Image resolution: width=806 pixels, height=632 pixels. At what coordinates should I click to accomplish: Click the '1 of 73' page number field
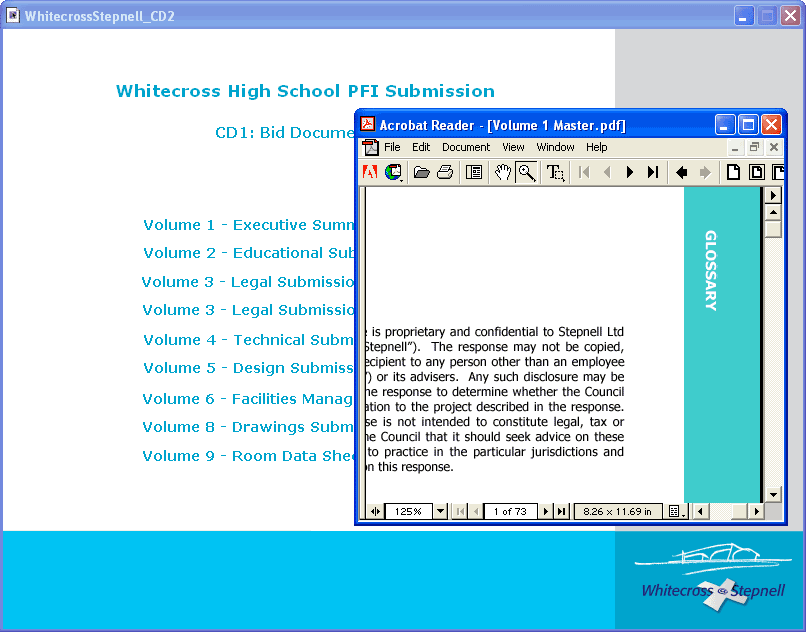coord(510,511)
